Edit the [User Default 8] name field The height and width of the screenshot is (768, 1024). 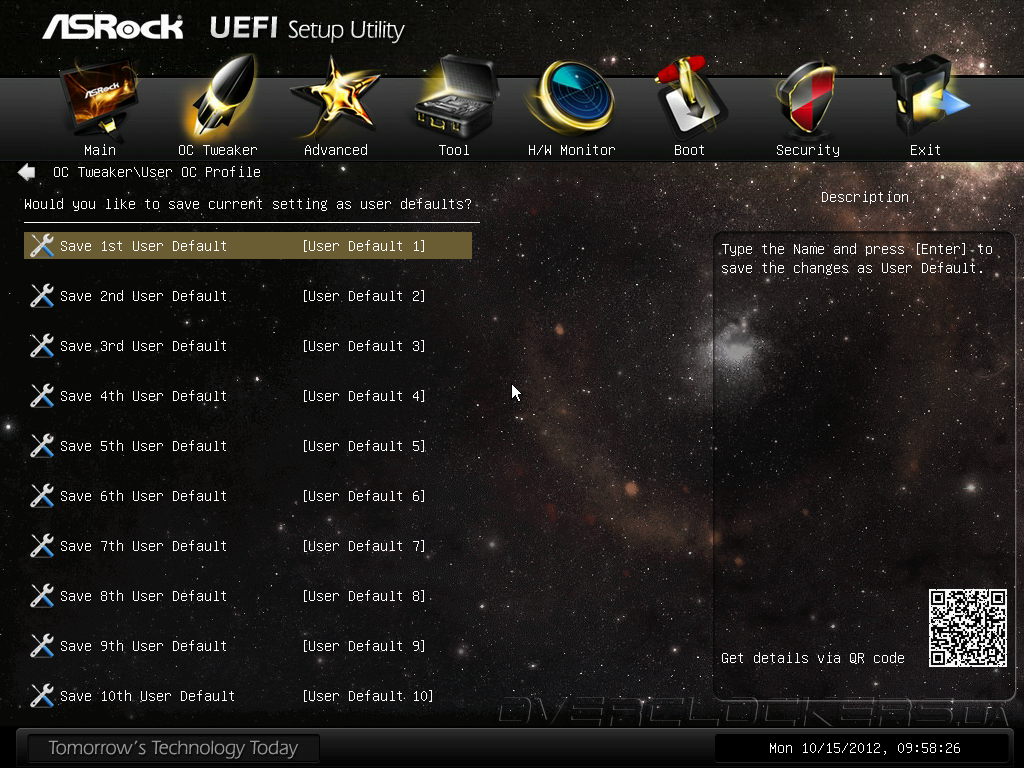tap(364, 596)
